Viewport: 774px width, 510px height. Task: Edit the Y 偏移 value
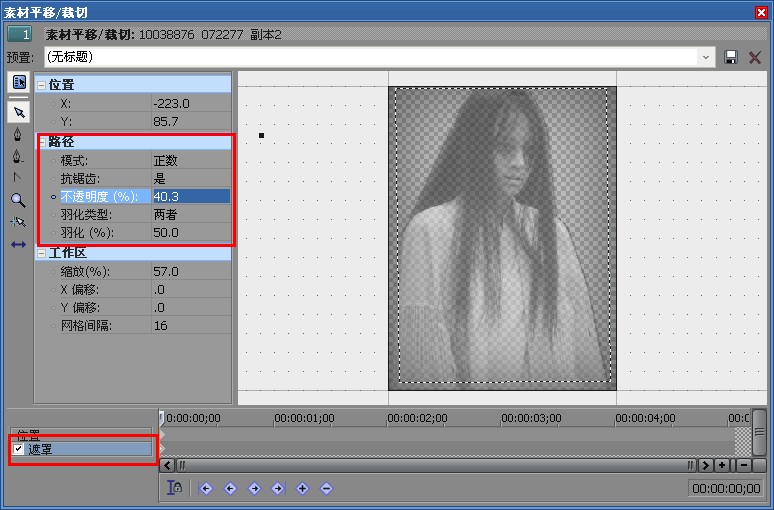coord(191,308)
